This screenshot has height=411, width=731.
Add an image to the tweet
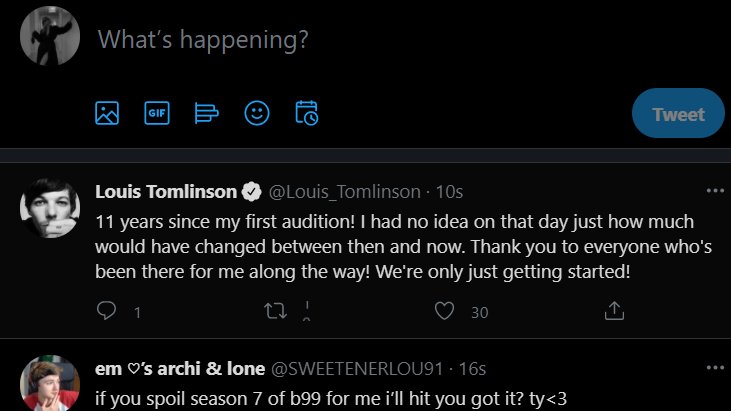click(107, 113)
